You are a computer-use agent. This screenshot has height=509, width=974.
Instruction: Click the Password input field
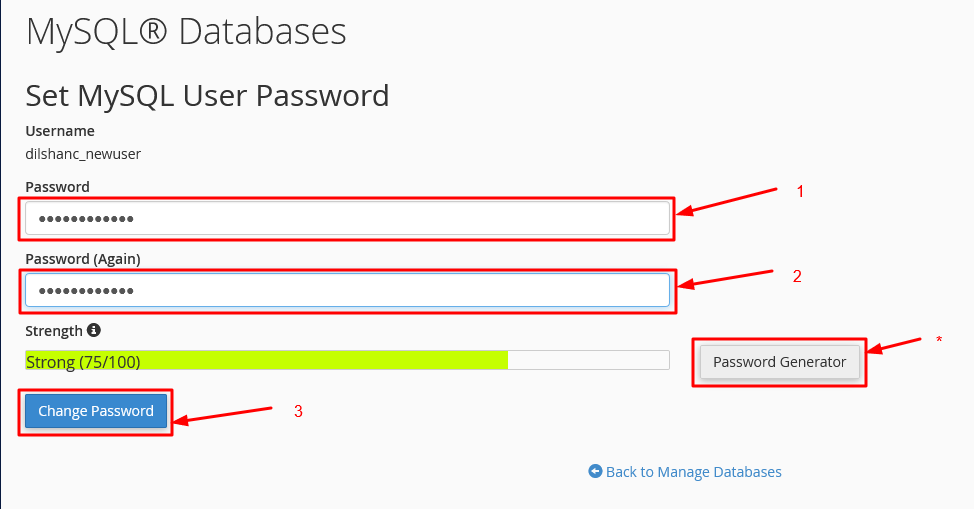[x=347, y=219]
